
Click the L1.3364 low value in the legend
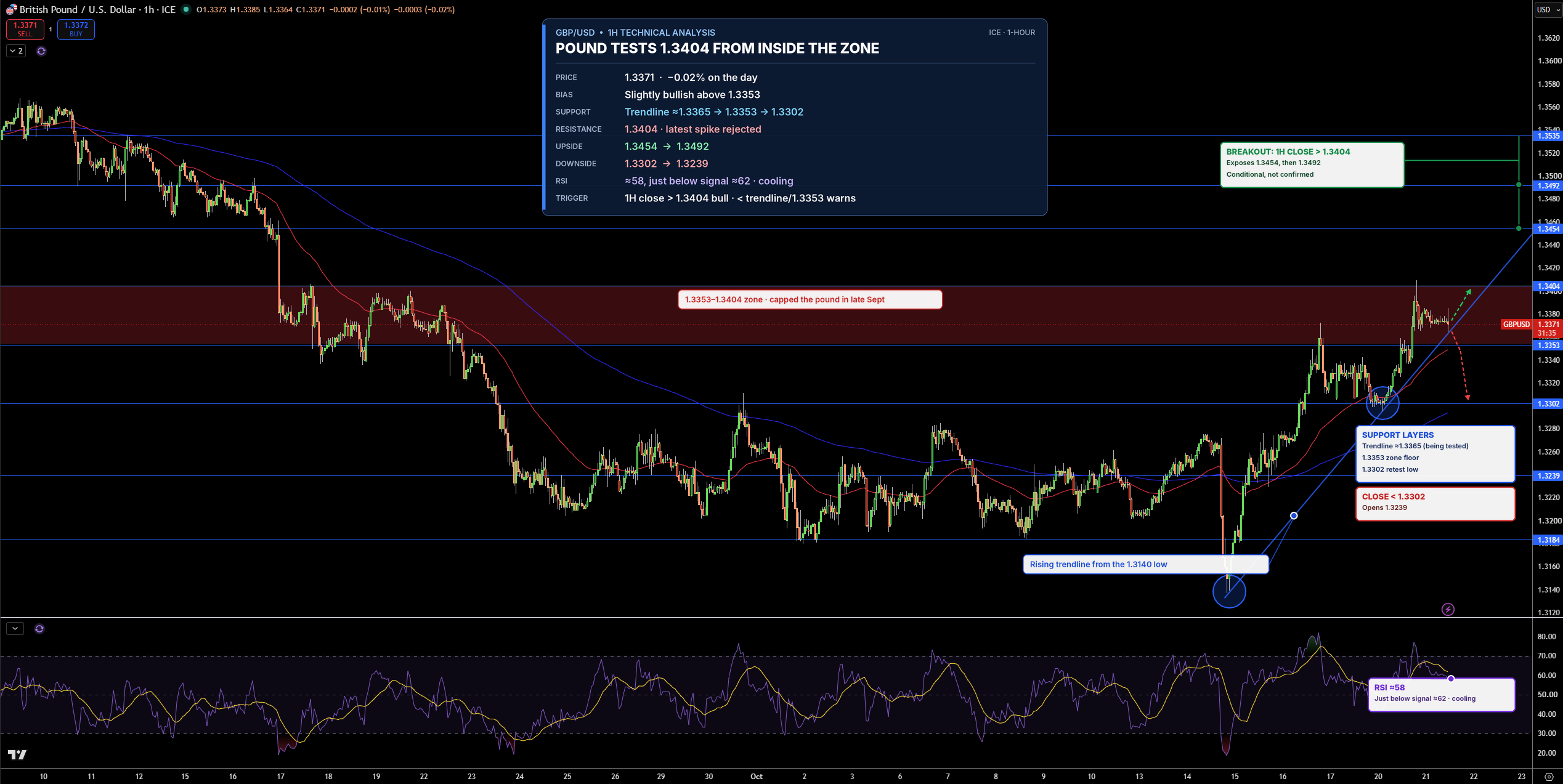point(278,9)
